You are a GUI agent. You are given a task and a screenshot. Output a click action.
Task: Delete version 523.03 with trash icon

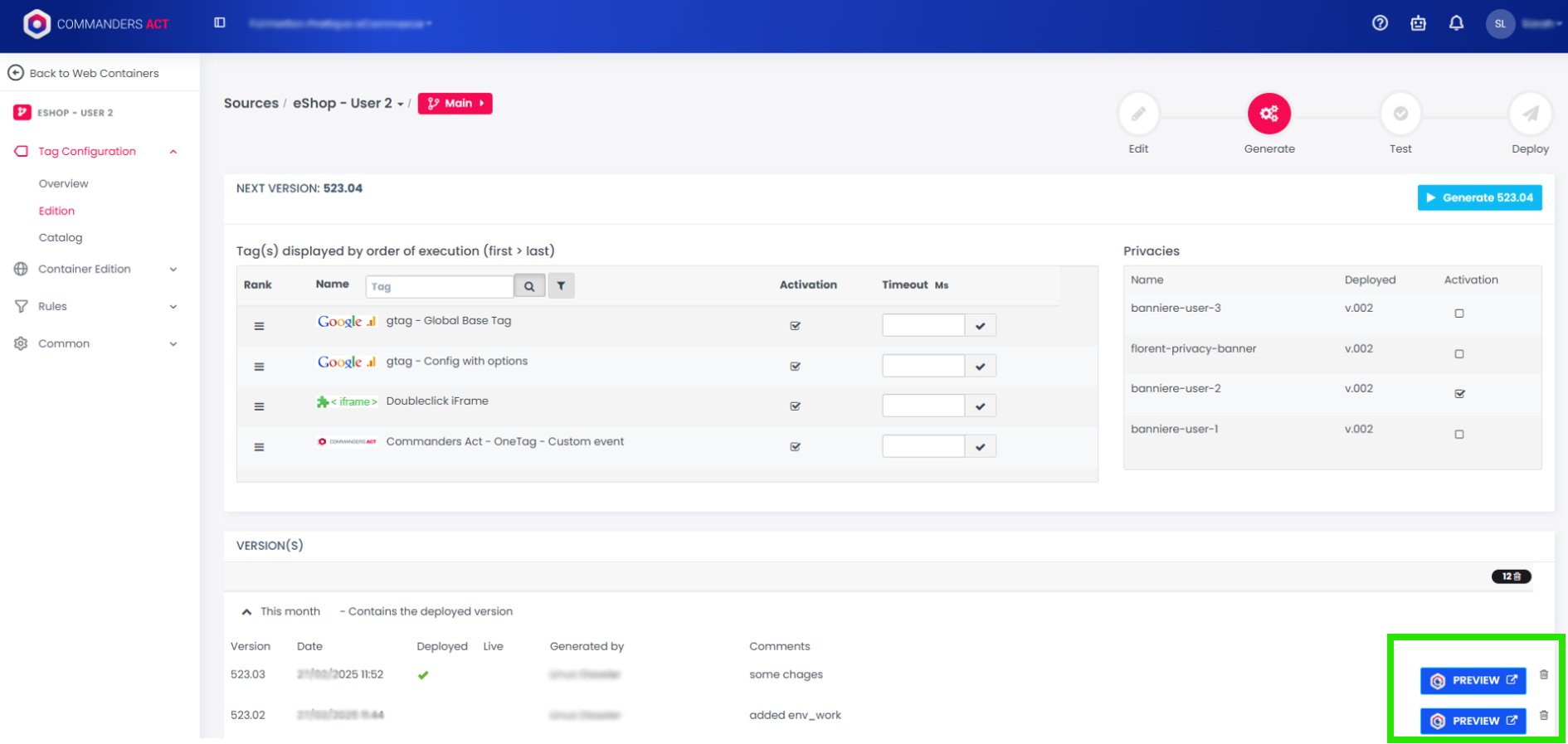click(1544, 675)
